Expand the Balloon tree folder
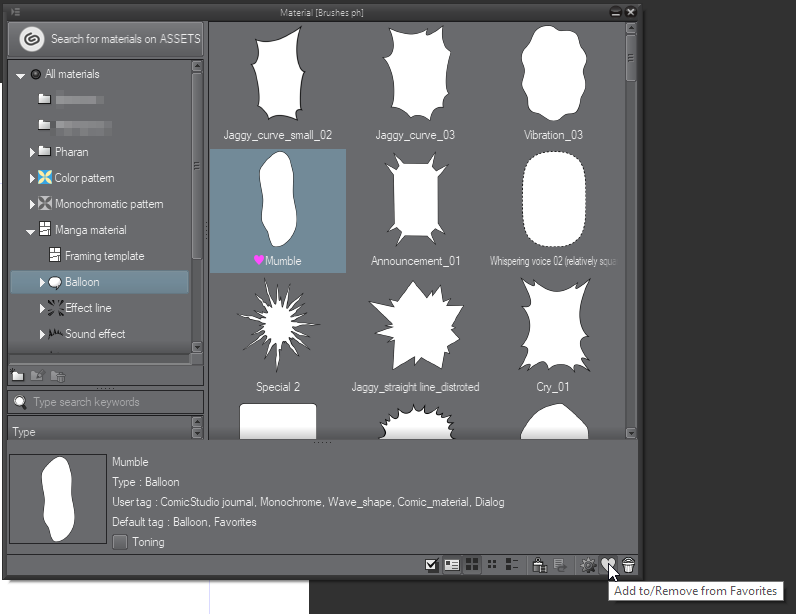Screen dimensions: 796x614 [x=42, y=283]
